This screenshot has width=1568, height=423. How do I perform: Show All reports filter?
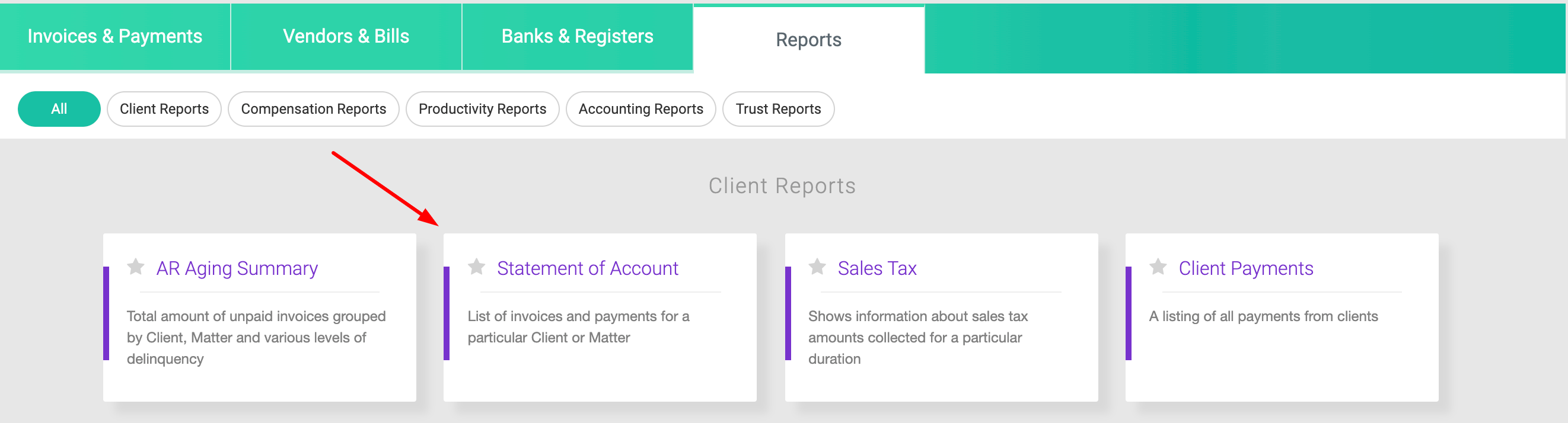point(59,109)
